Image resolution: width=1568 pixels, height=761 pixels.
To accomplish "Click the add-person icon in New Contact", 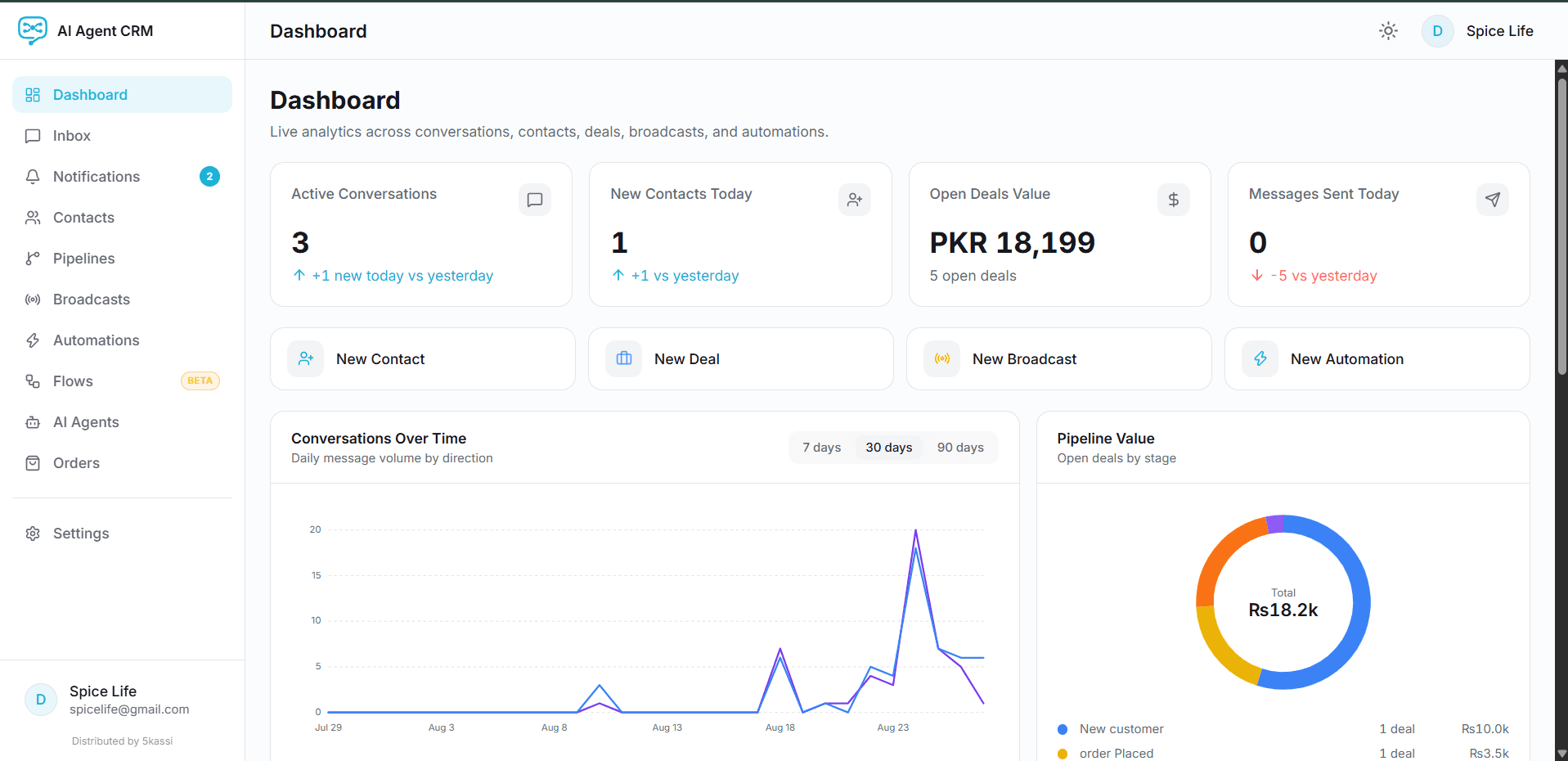I will (x=306, y=358).
